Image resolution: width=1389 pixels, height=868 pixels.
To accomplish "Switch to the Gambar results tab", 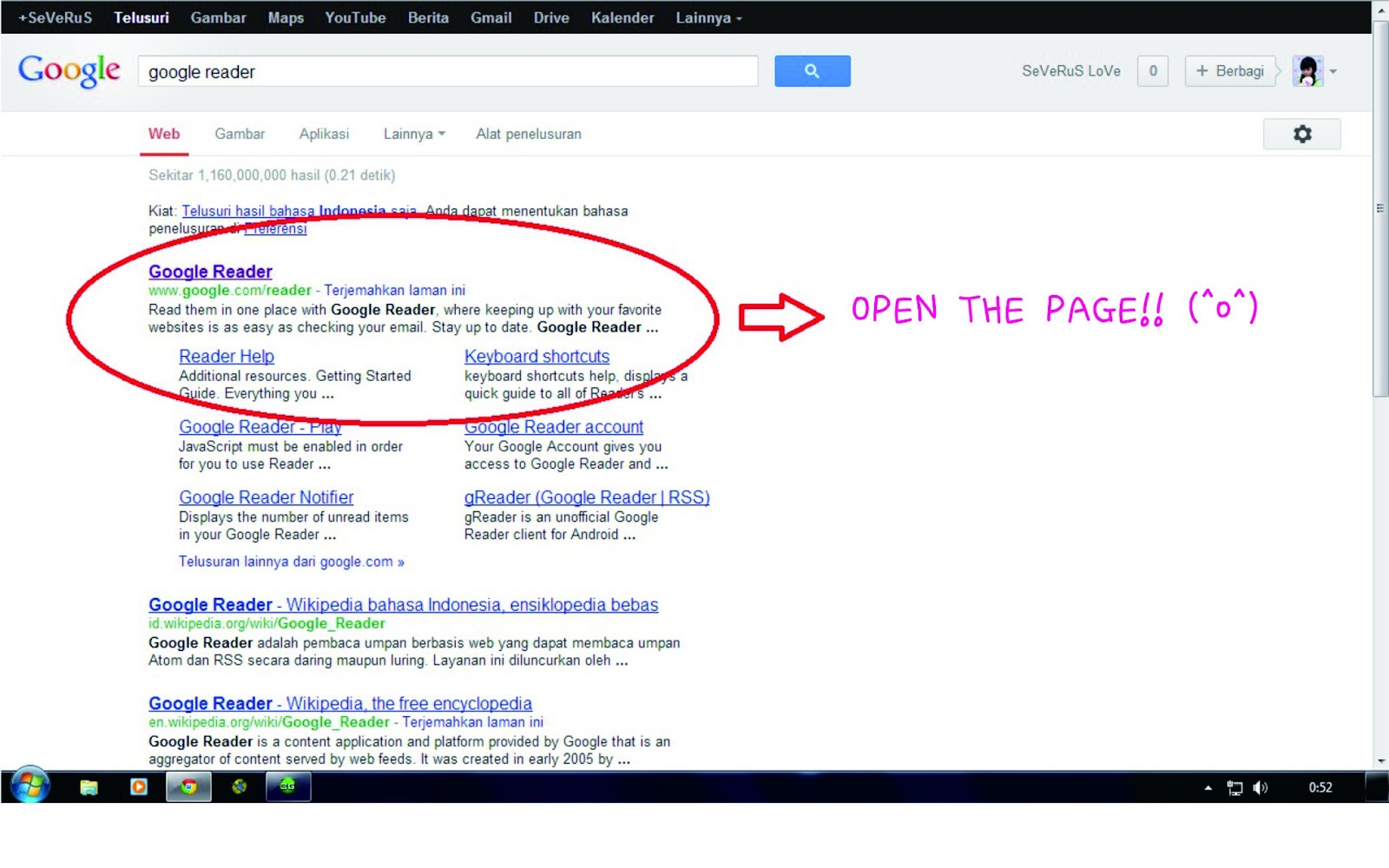I will 240,134.
